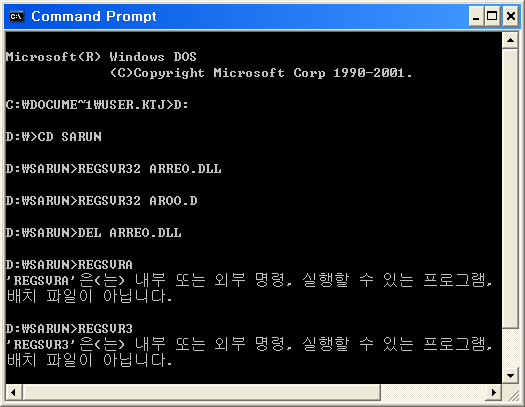The height and width of the screenshot is (407, 525).
Task: Minimize the Command Prompt window
Action: coord(476,16)
